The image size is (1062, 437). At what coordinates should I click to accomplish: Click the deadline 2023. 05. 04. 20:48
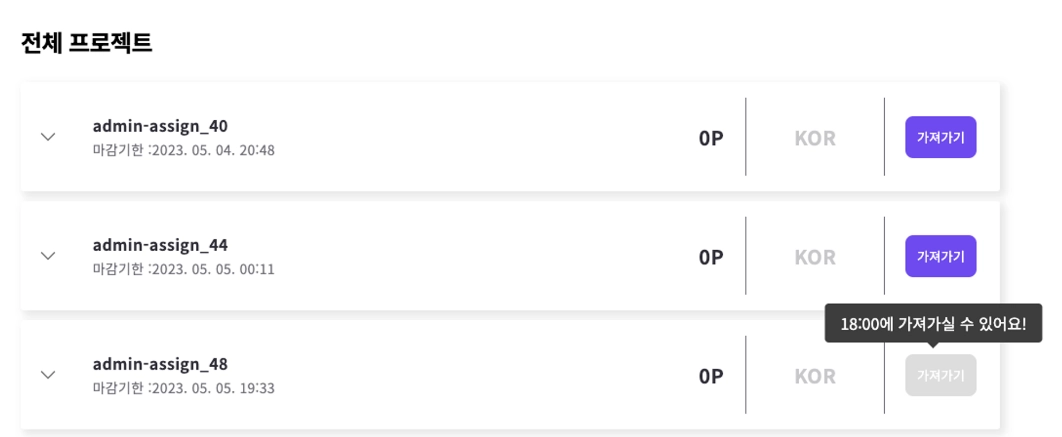point(213,150)
